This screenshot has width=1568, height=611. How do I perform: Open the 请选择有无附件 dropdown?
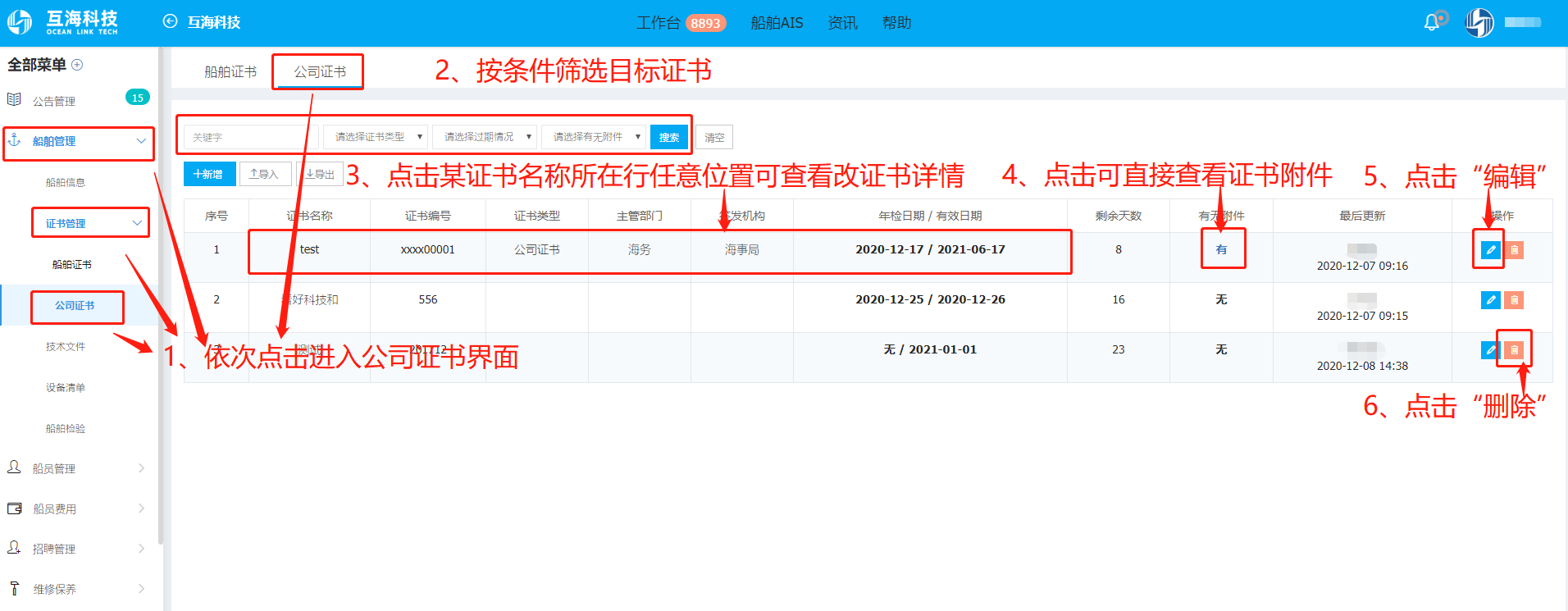pos(593,137)
